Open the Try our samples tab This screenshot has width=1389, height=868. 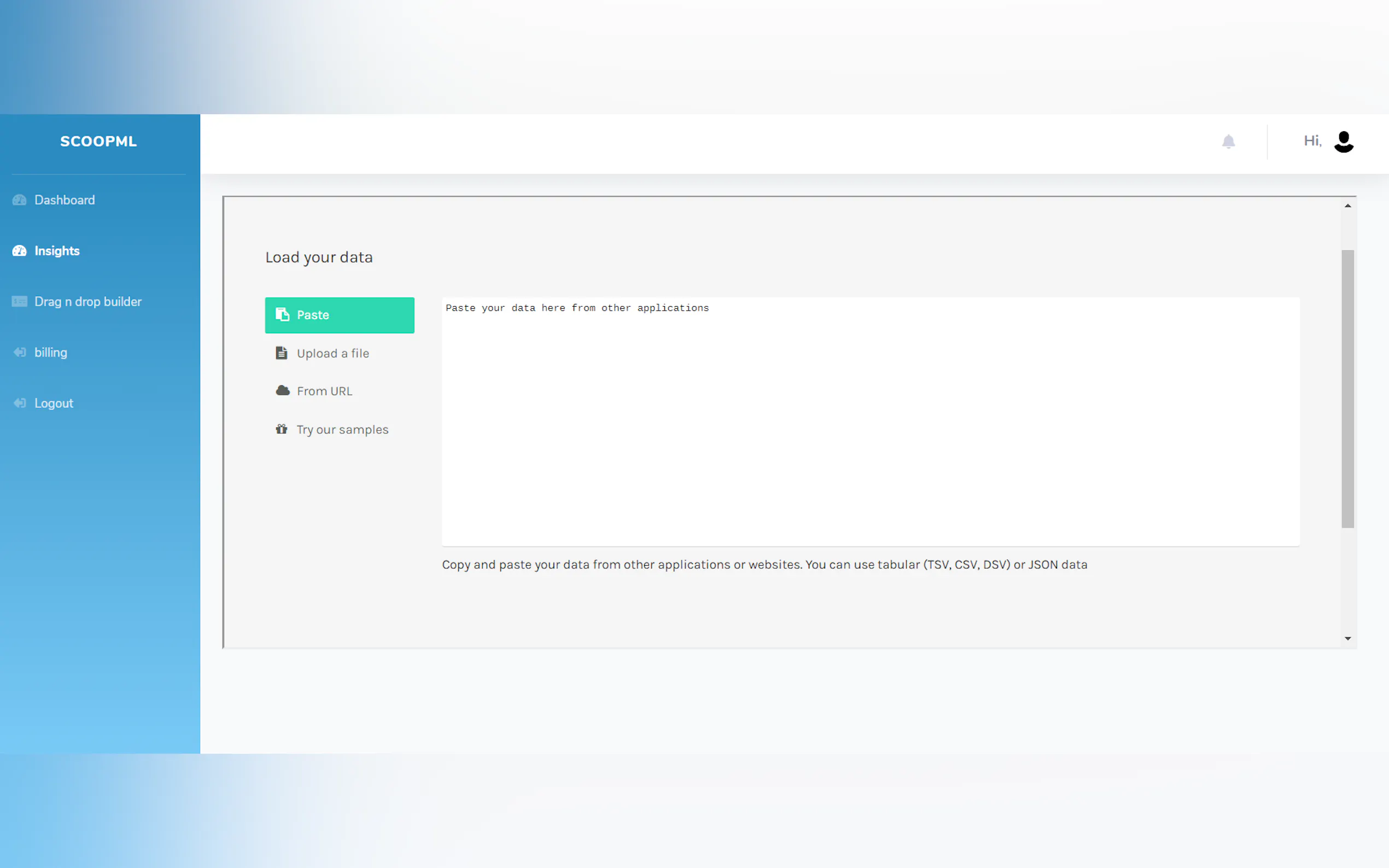point(342,430)
